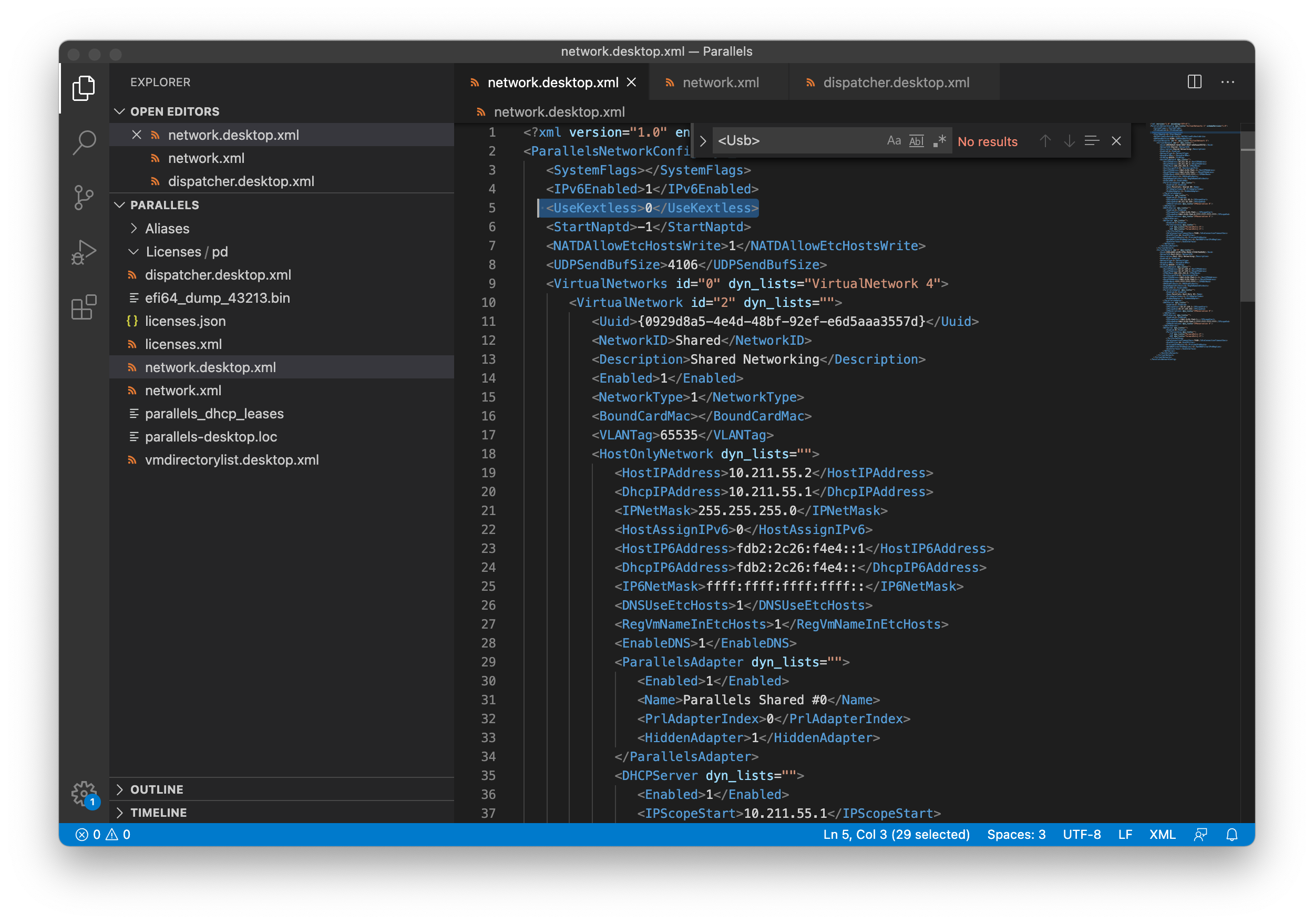Viewport: 1314px width, 924px height.
Task: Expand the Replace field in find widget
Action: pyautogui.click(x=703, y=141)
